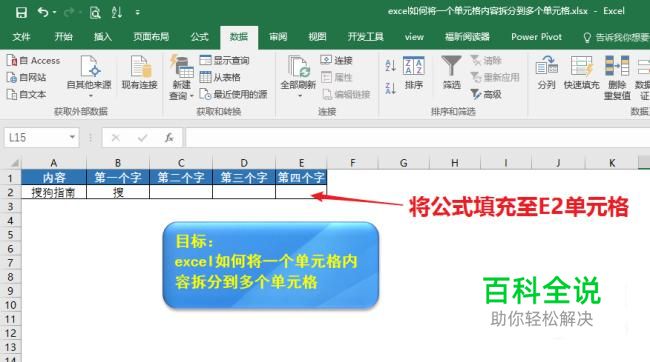
Task: Open the Undo history dropdown arrow
Action: click(x=54, y=12)
